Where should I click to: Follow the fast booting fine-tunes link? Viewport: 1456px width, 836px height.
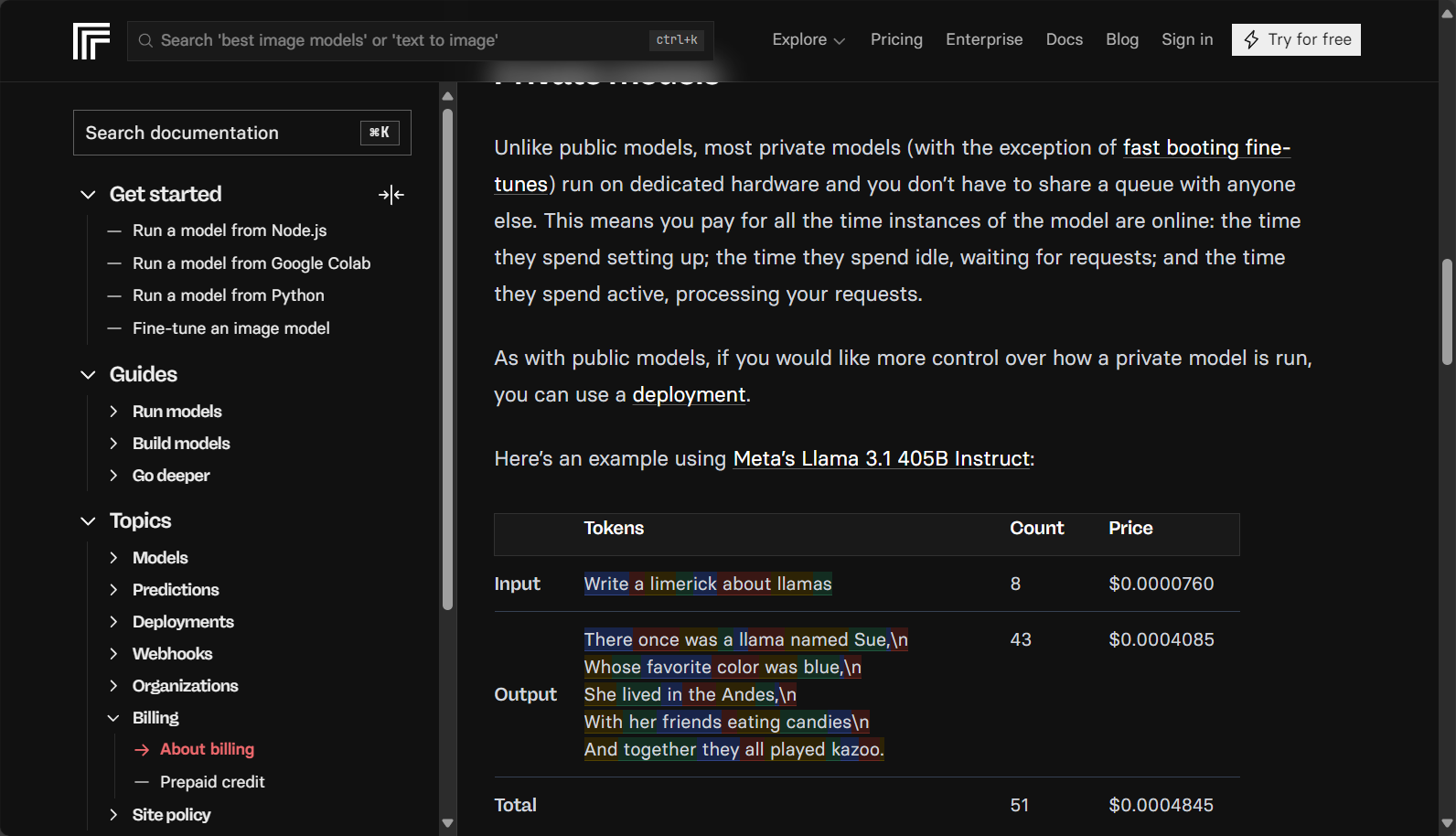pos(1206,148)
